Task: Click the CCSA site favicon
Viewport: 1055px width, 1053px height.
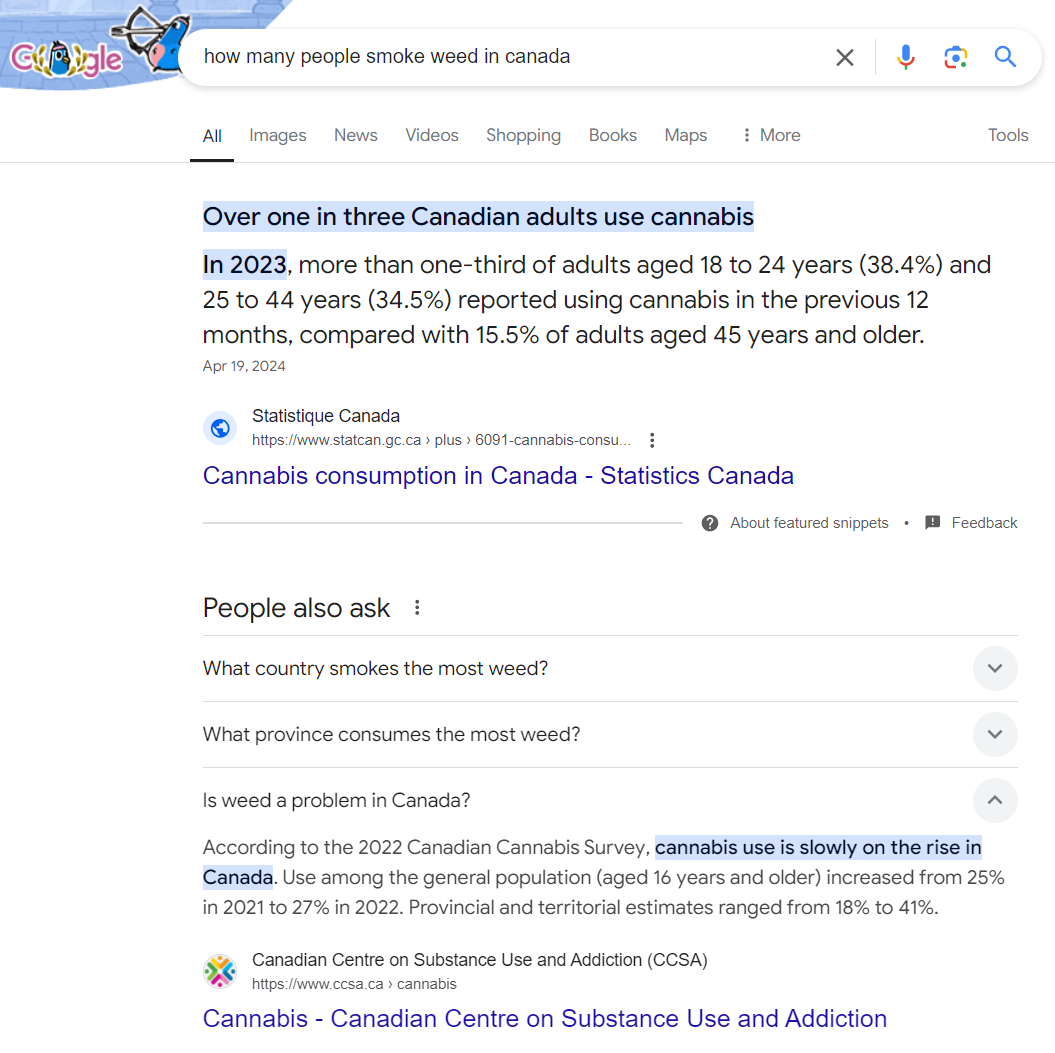Action: point(220,971)
